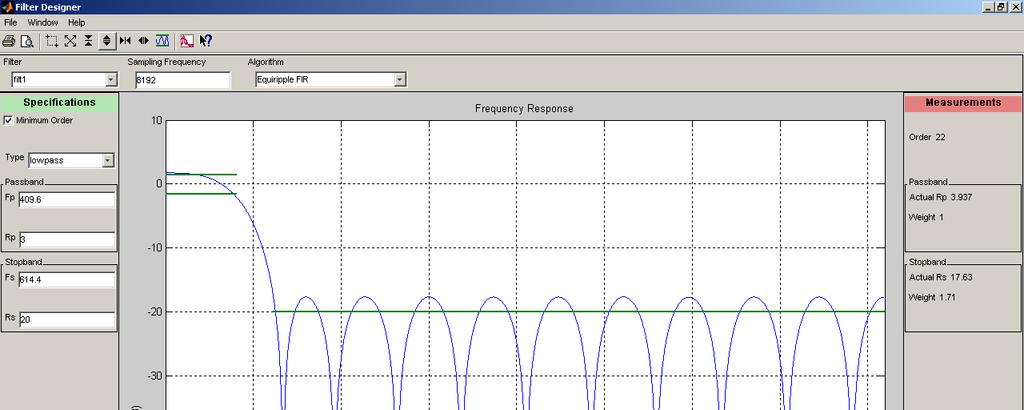The width and height of the screenshot is (1024, 410).
Task: Click the red curve overlay spectrum icon
Action: (x=187, y=41)
